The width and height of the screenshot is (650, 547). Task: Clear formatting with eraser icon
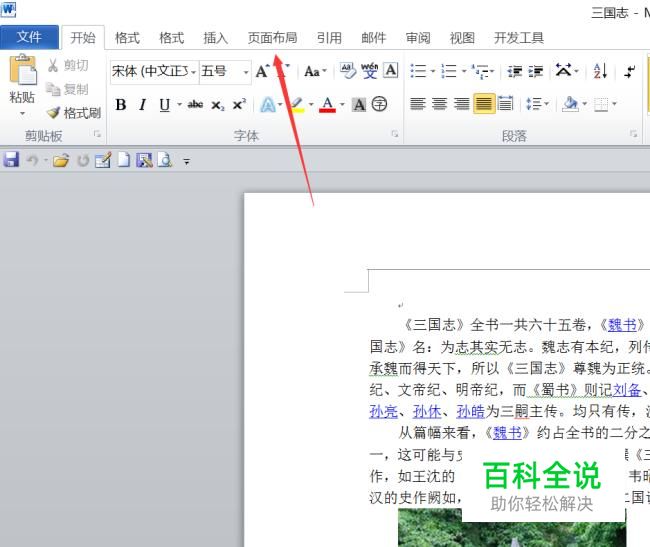click(x=348, y=71)
